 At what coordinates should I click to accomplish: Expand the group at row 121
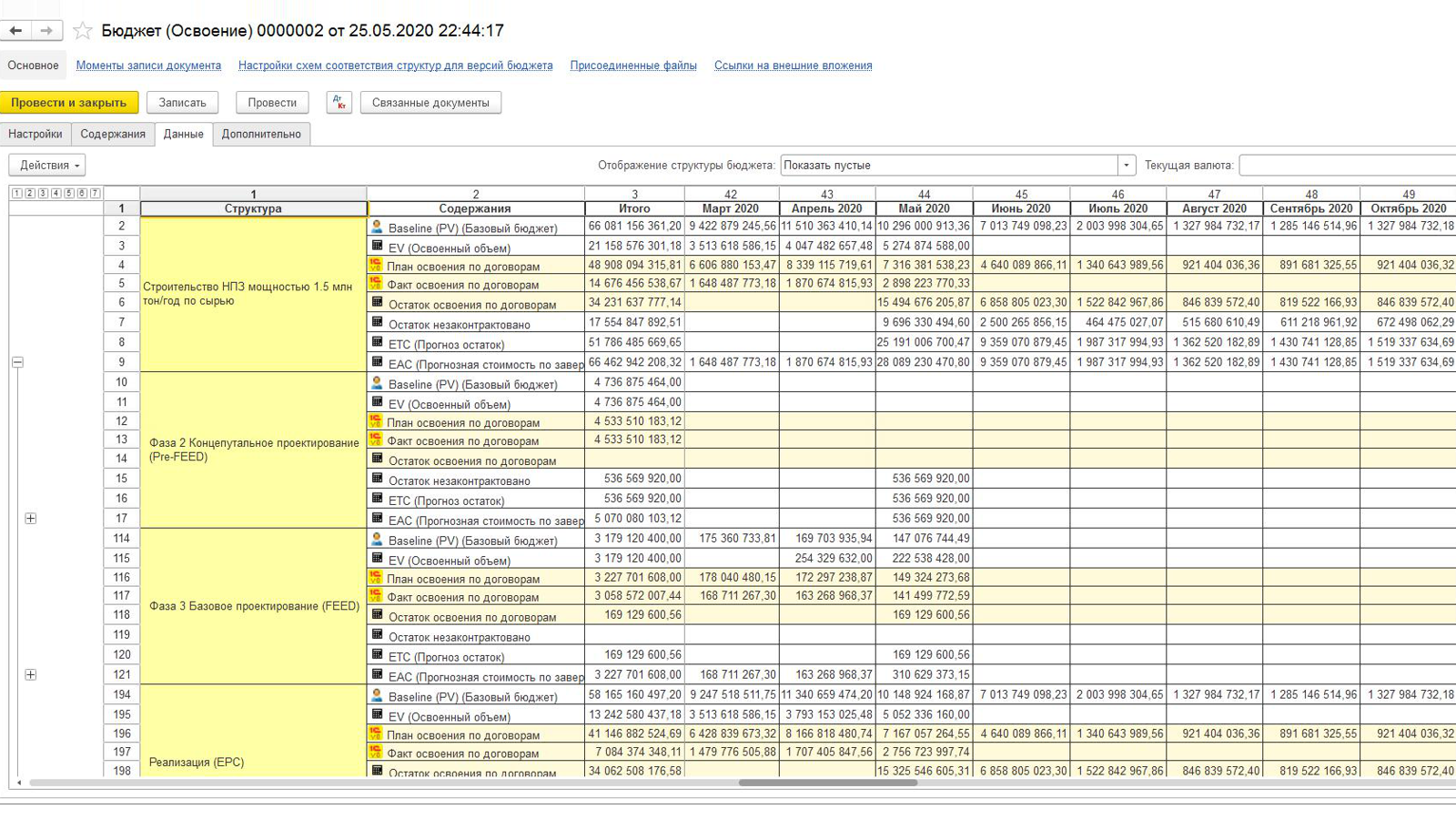30,675
